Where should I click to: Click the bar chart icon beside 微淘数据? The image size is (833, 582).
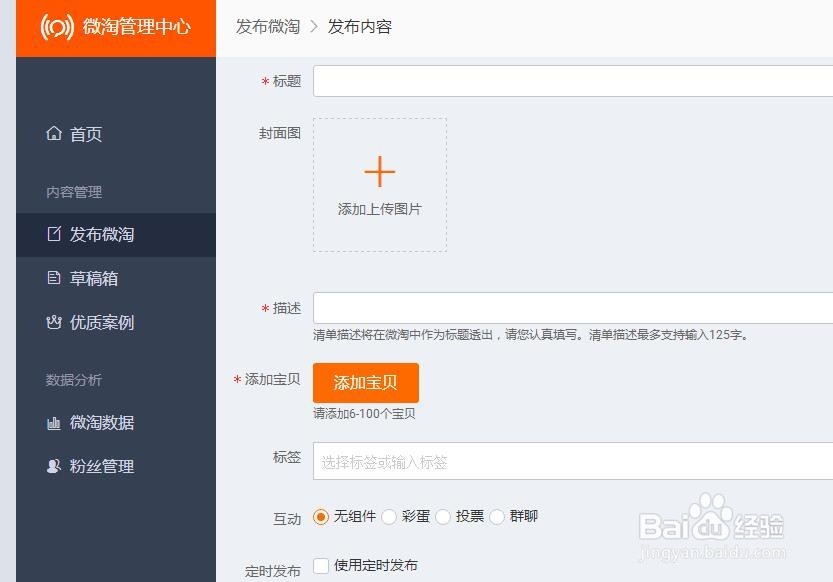click(x=54, y=423)
